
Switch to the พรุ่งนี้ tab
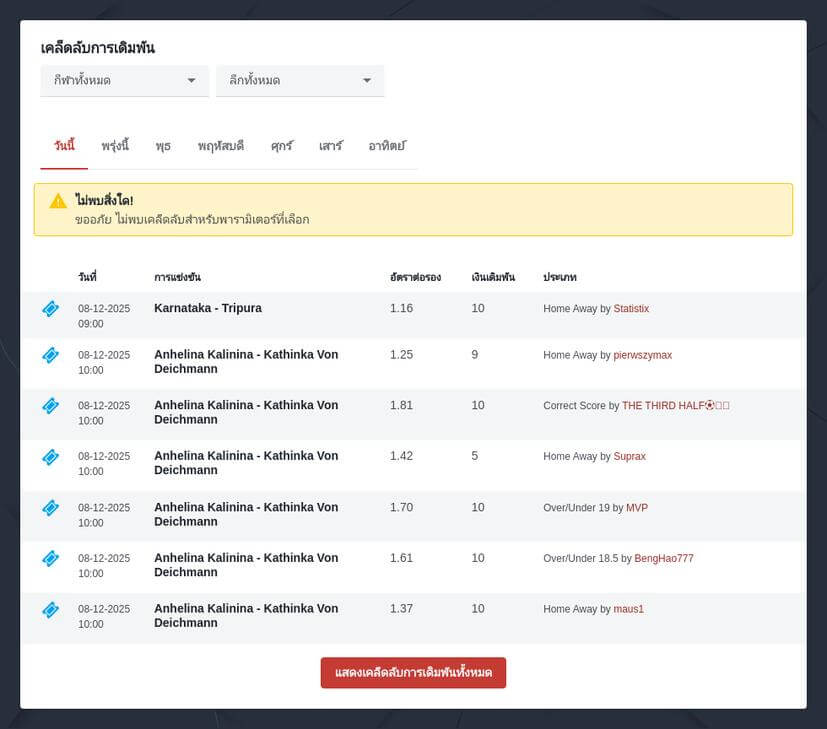(x=115, y=146)
